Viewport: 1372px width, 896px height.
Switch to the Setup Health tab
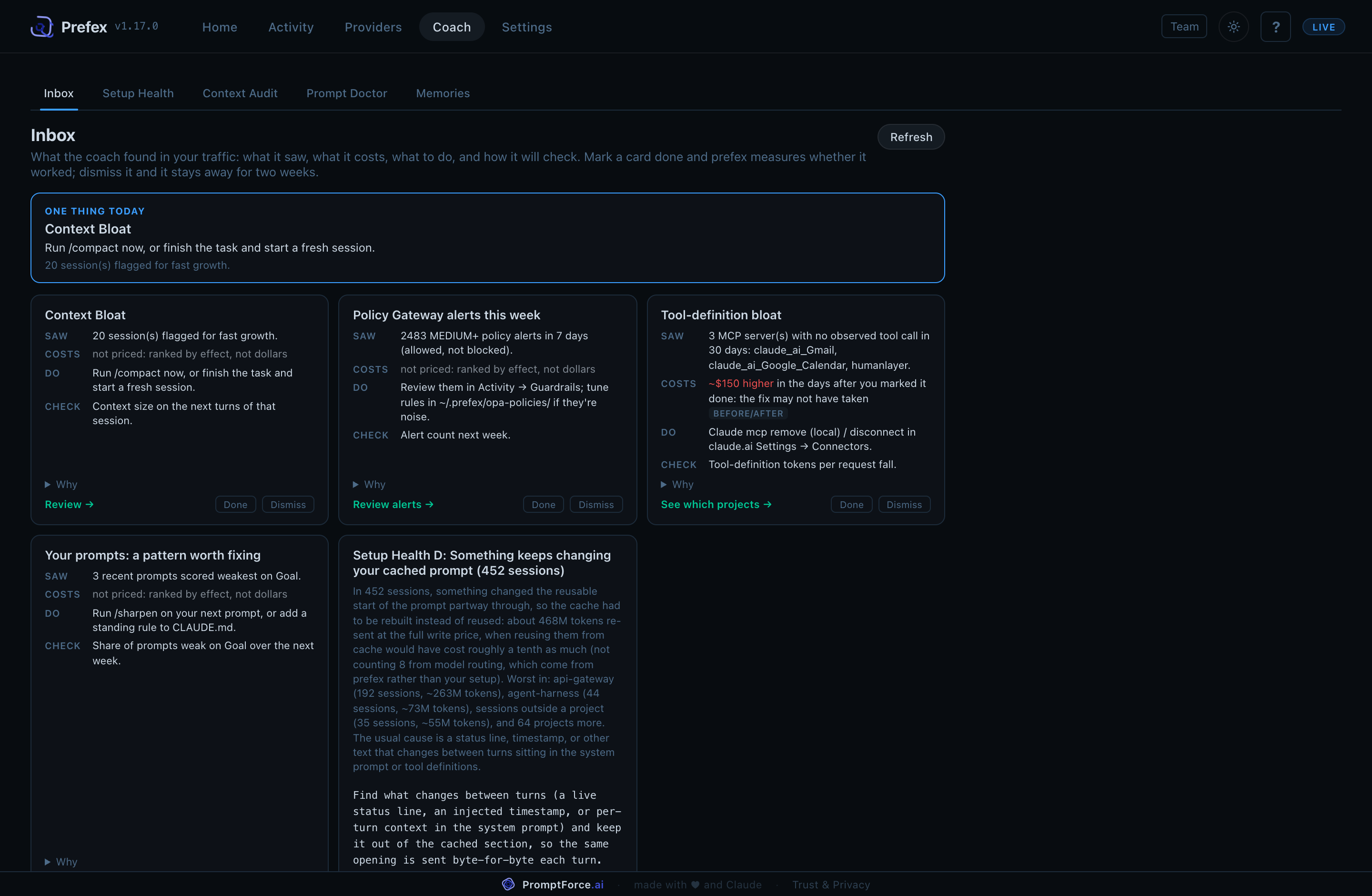138,93
